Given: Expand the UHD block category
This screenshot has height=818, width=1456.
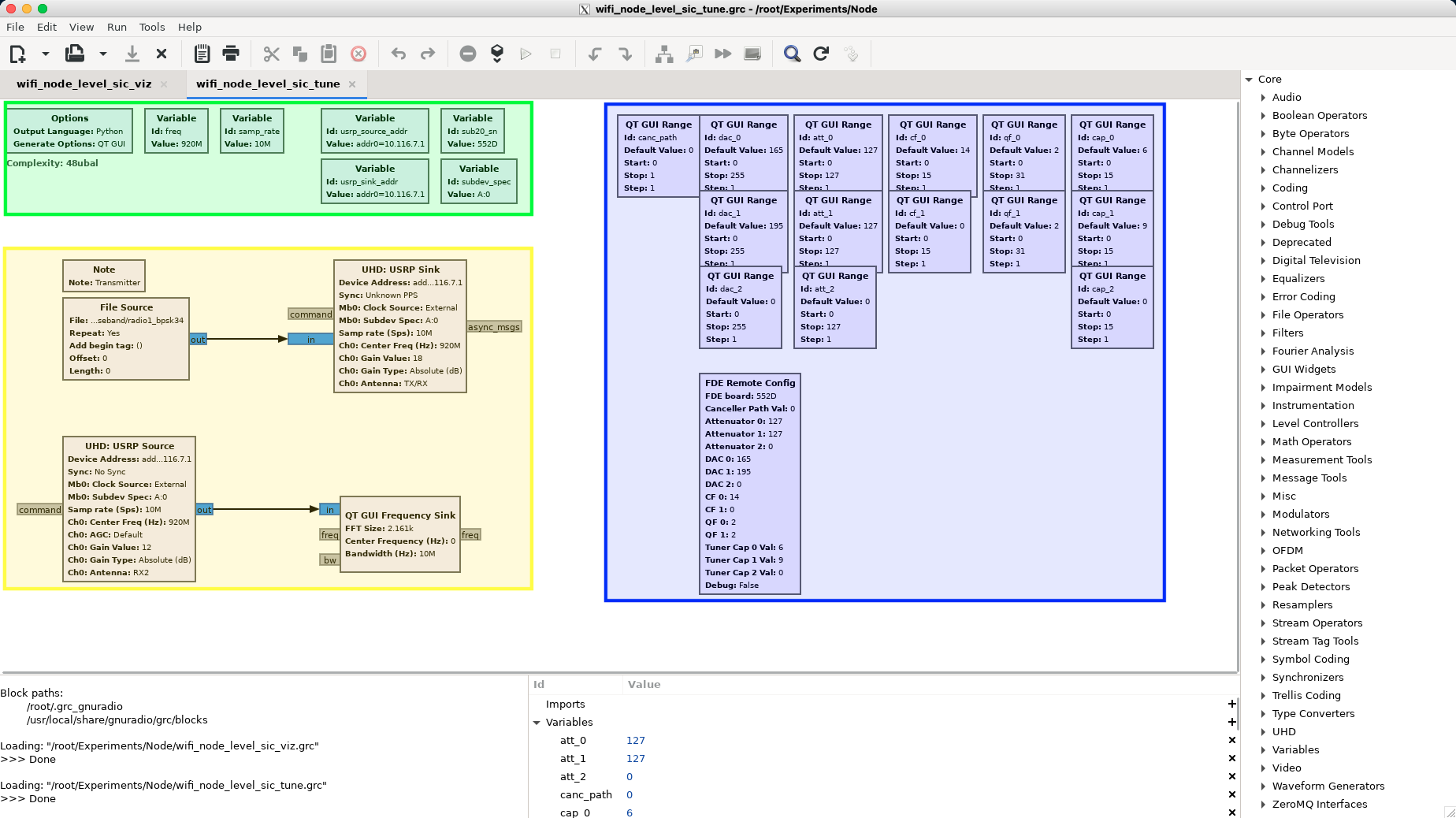Looking at the screenshot, I should click(1263, 732).
